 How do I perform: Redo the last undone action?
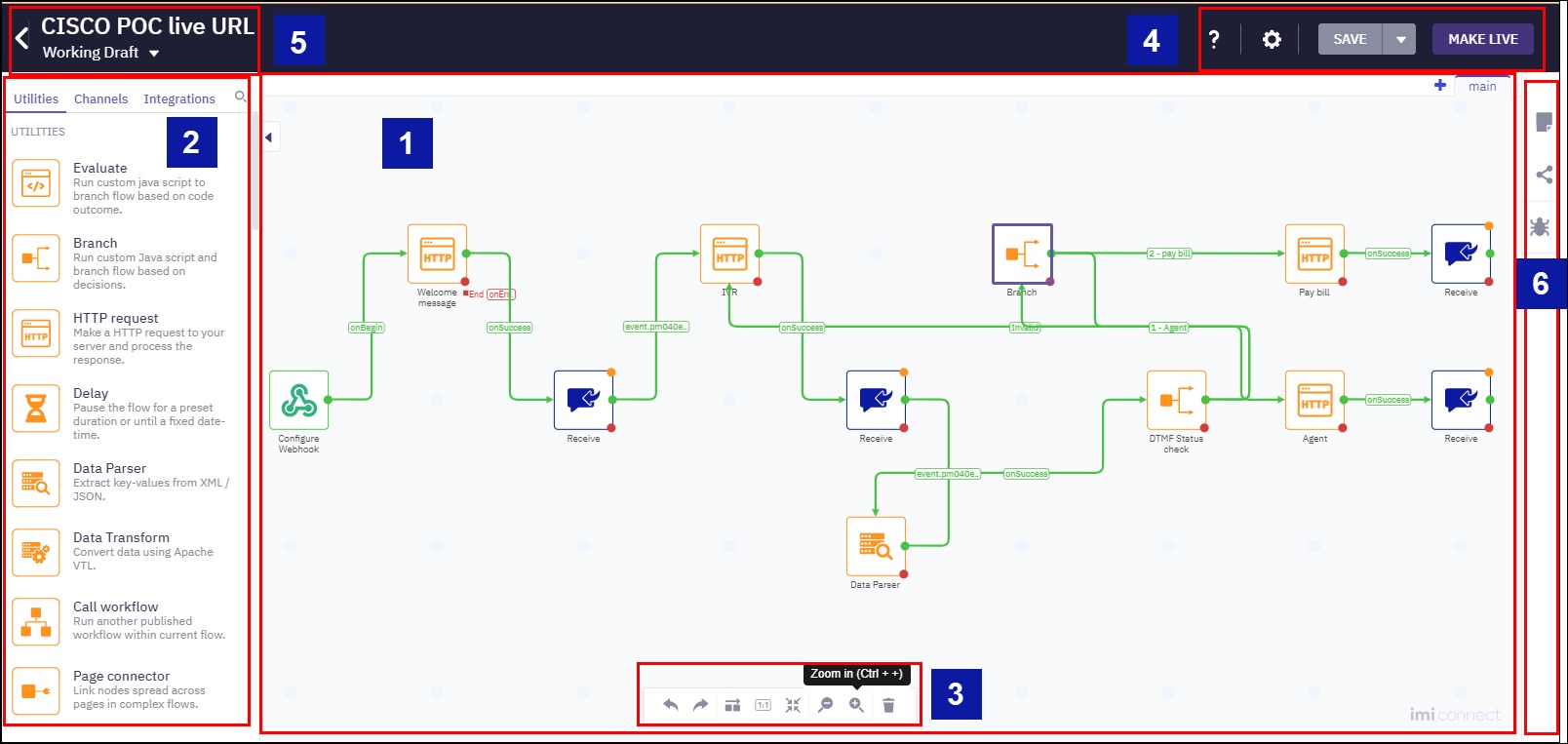click(x=701, y=705)
